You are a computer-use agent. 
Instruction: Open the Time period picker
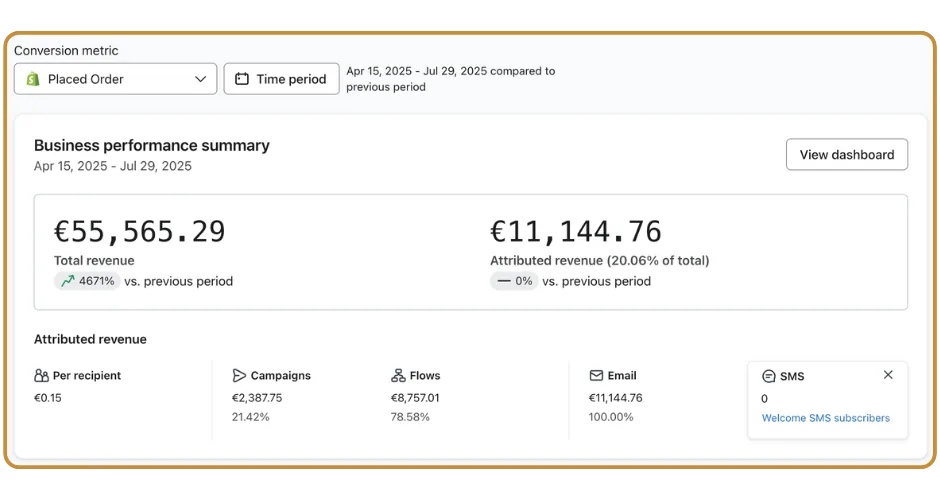pos(281,79)
